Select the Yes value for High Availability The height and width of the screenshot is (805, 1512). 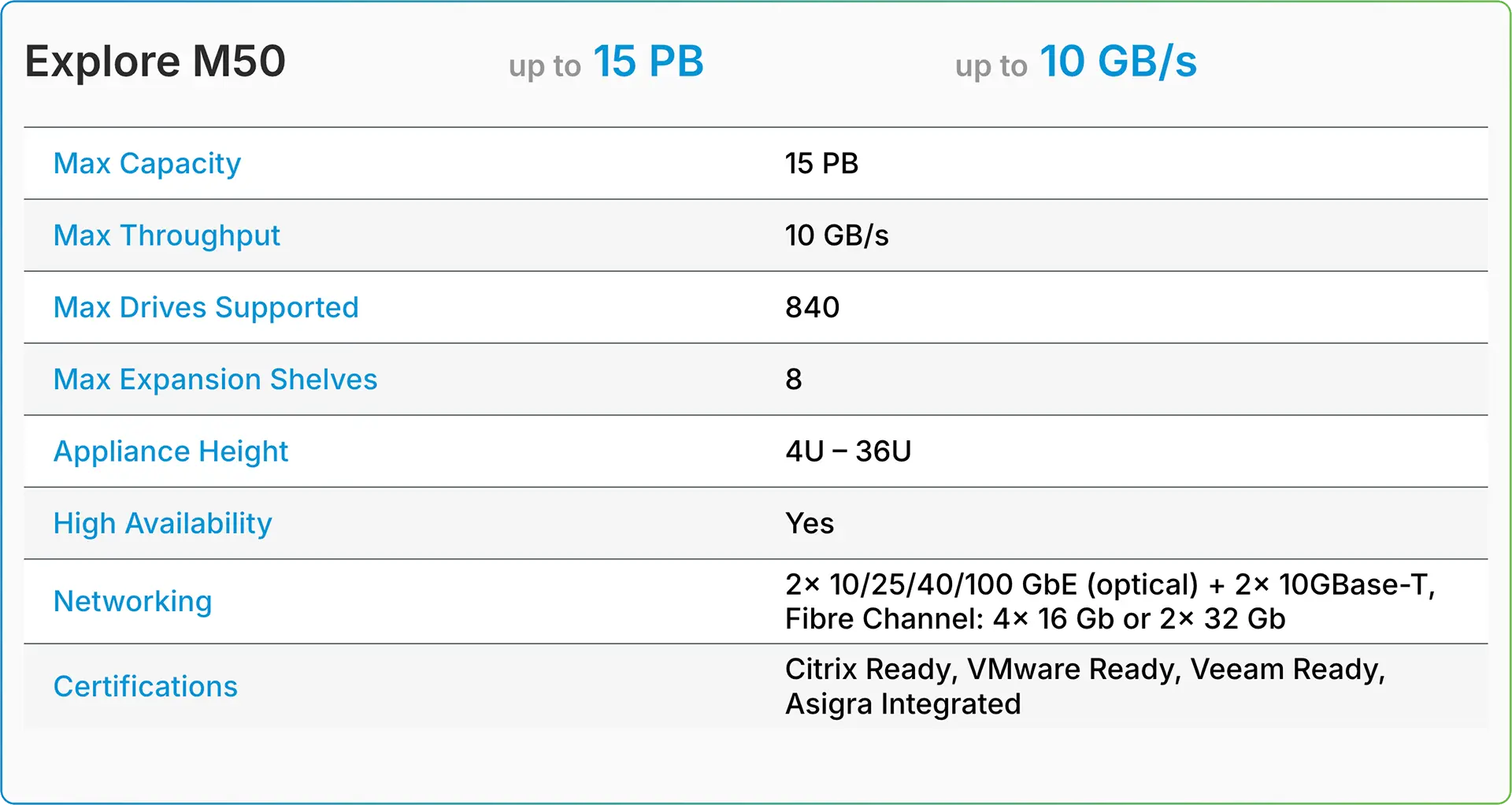pos(810,524)
